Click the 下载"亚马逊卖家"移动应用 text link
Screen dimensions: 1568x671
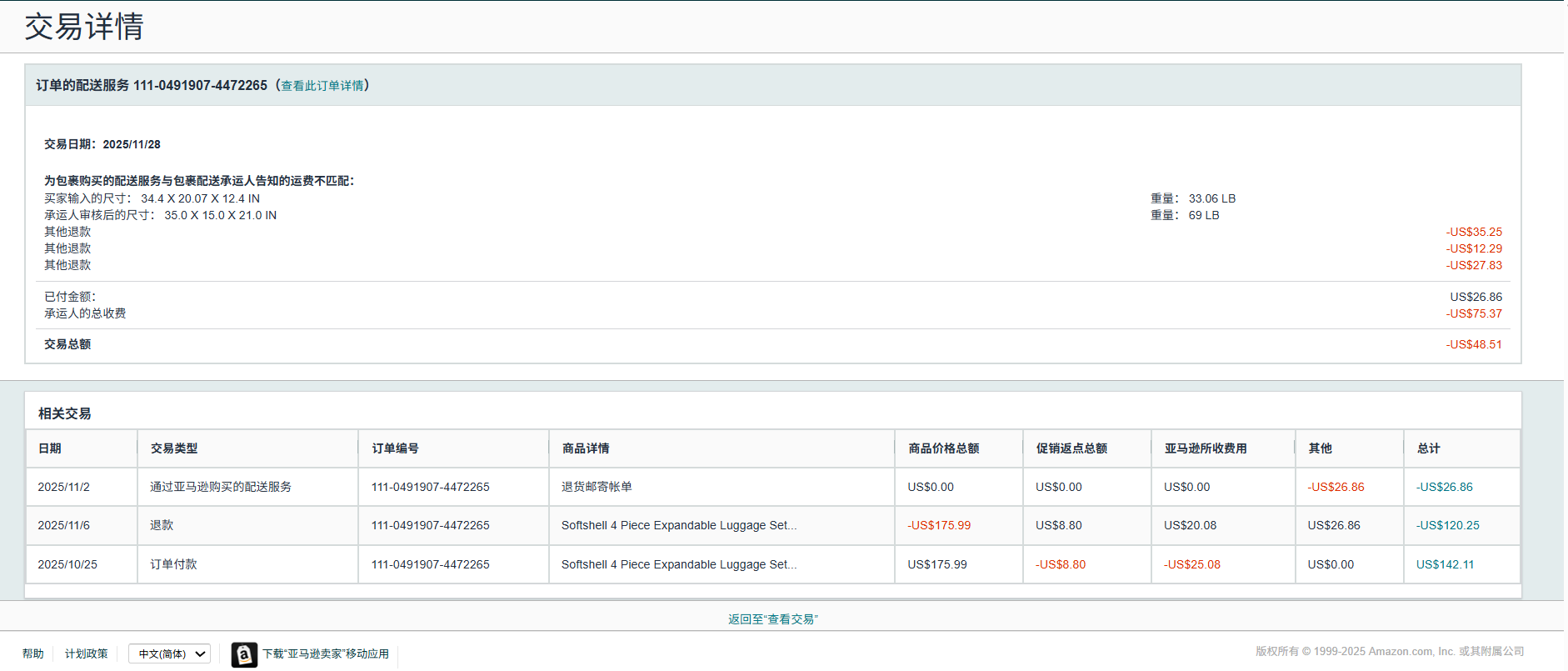326,654
